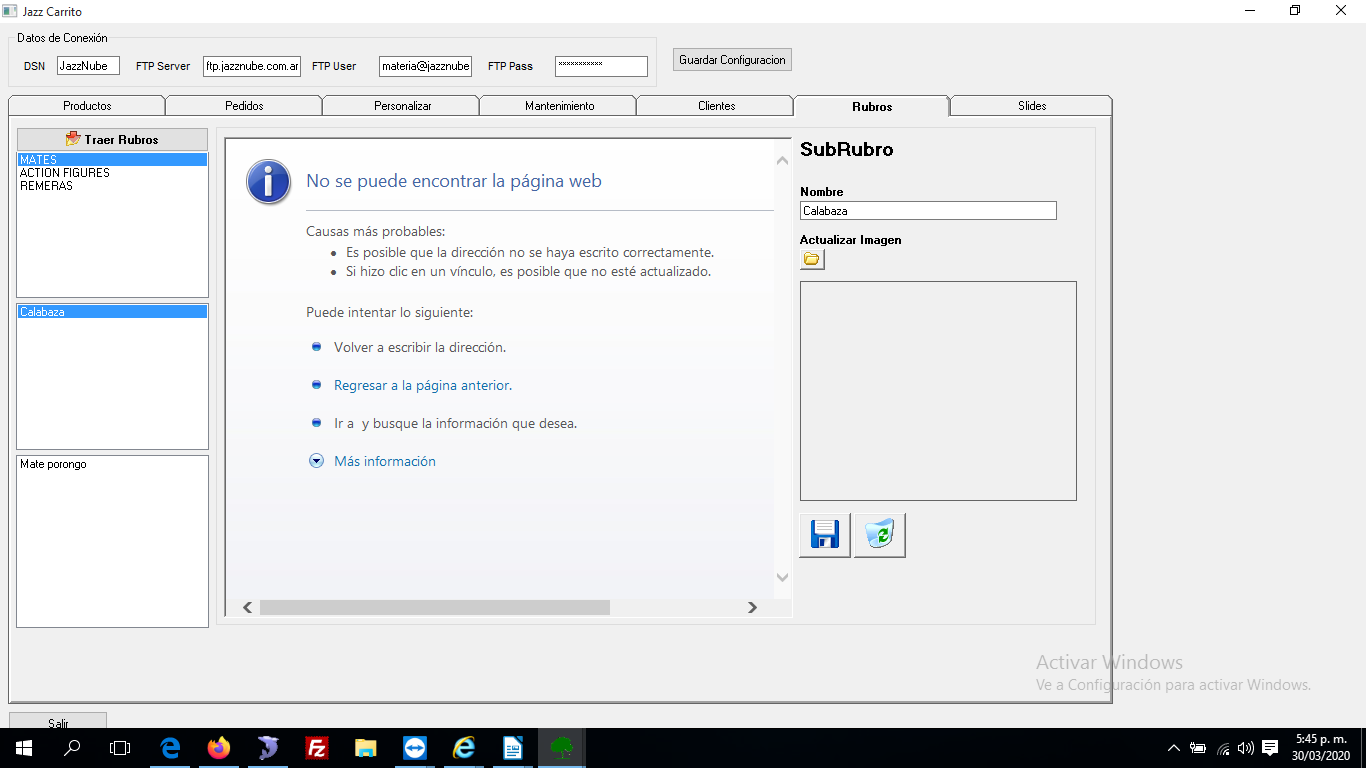The width and height of the screenshot is (1366, 768).
Task: Click the Más información link
Action: click(385, 461)
